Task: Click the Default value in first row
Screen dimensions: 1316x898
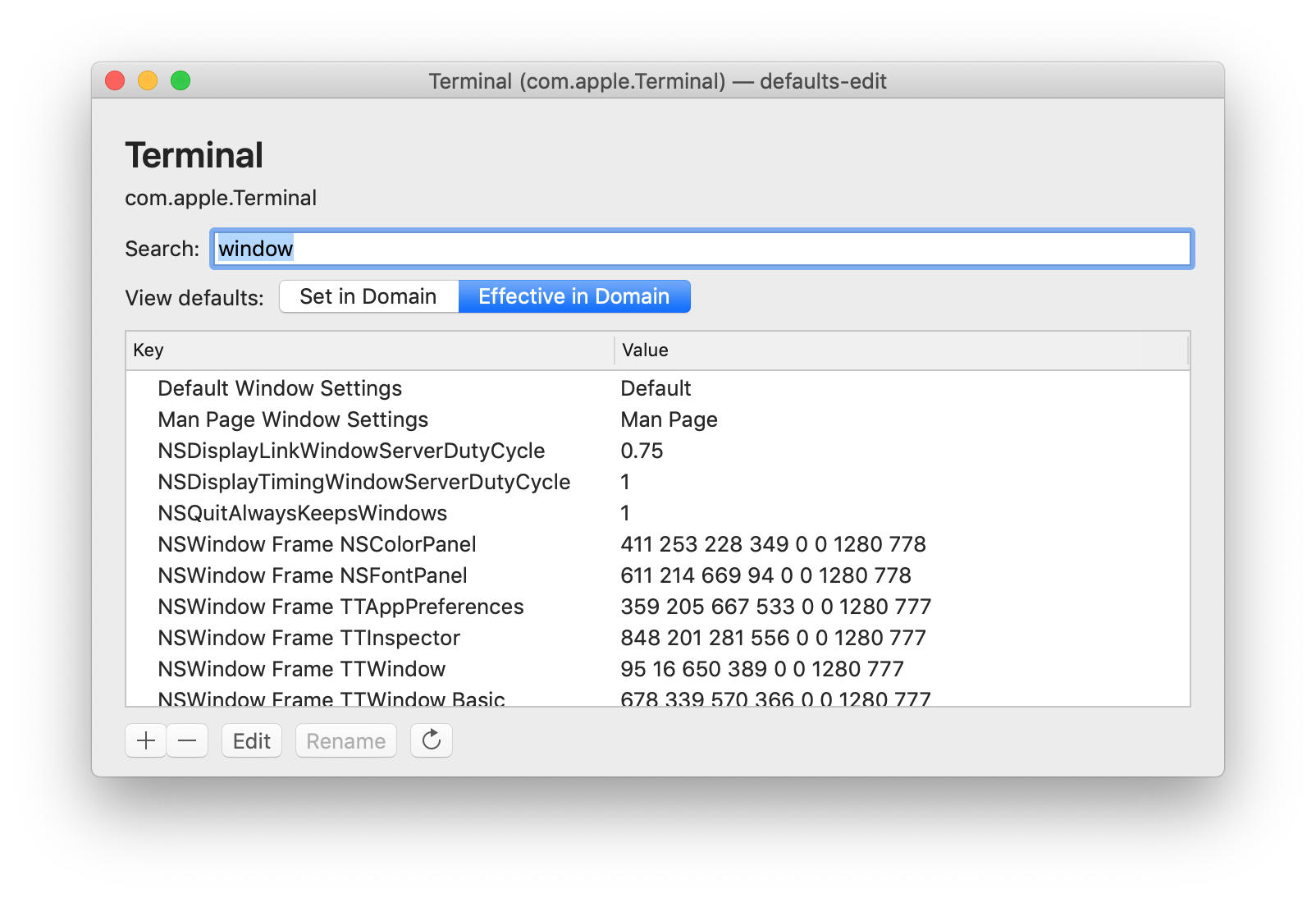Action: [x=656, y=388]
